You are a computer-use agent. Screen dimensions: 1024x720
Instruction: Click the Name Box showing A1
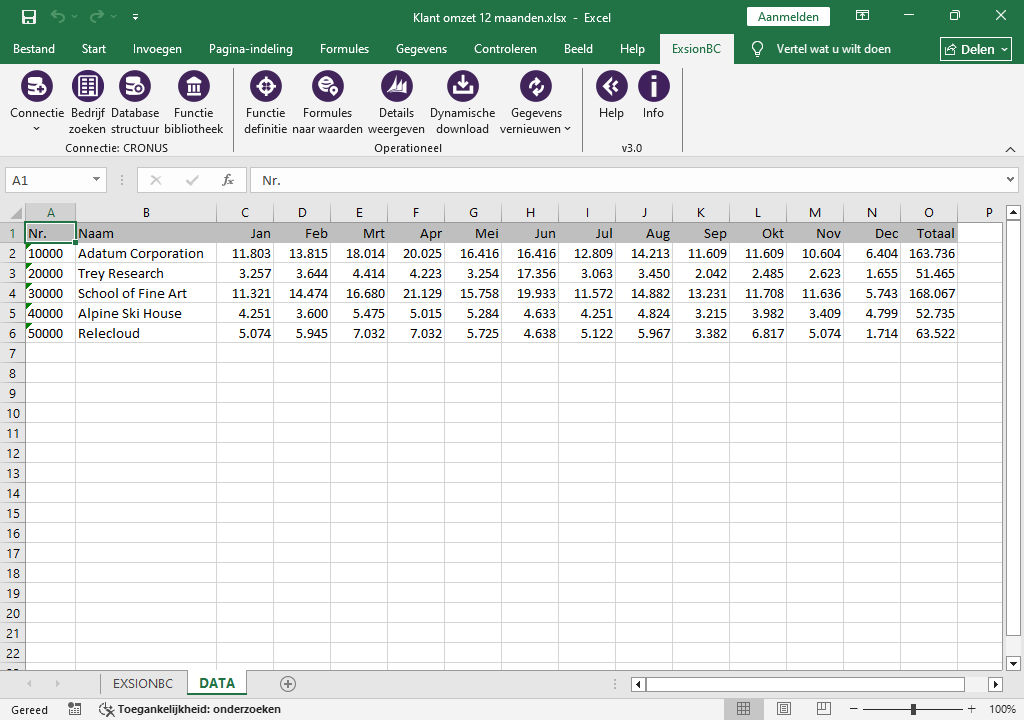[47, 180]
